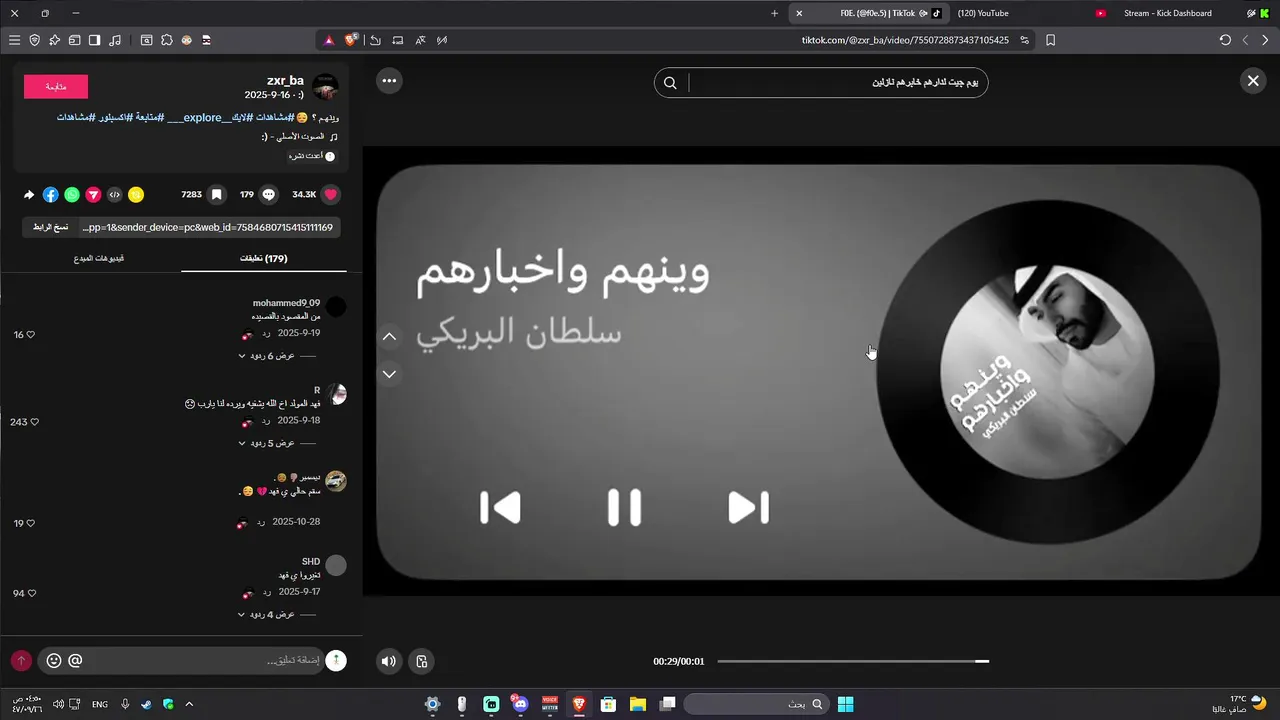The width and height of the screenshot is (1280, 720).
Task: Open the Windows Start menu
Action: 845,704
